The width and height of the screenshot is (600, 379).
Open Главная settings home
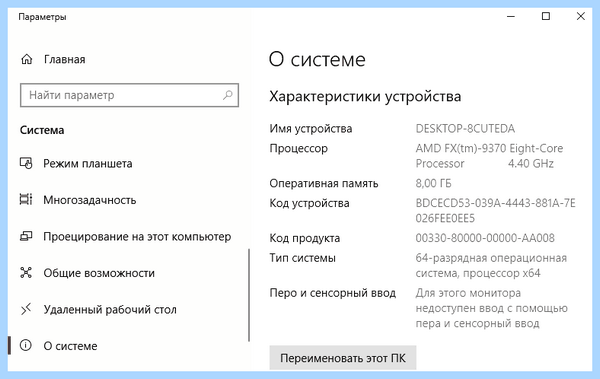[x=64, y=59]
